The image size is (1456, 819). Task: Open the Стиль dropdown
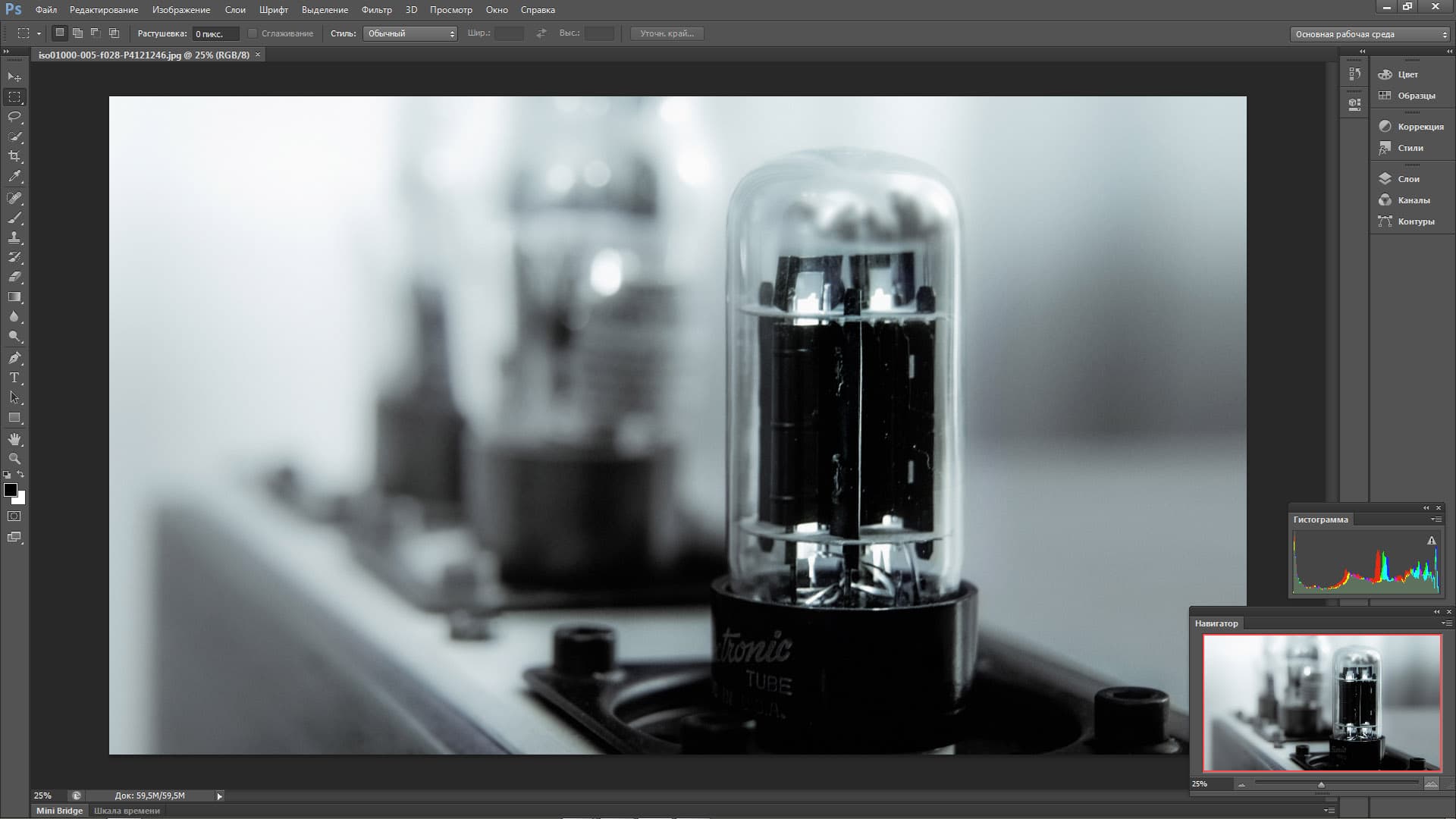[x=409, y=33]
